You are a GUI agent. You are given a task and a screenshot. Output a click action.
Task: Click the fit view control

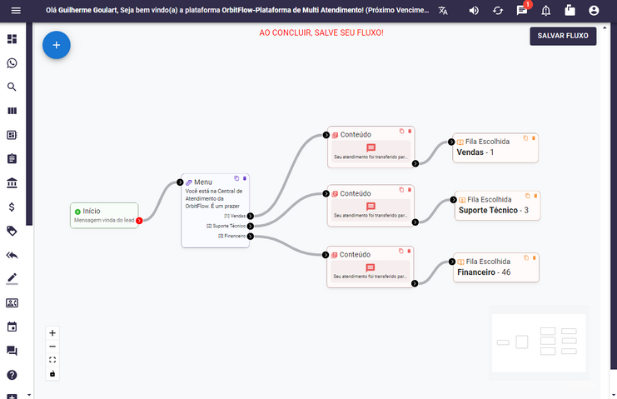(x=52, y=360)
